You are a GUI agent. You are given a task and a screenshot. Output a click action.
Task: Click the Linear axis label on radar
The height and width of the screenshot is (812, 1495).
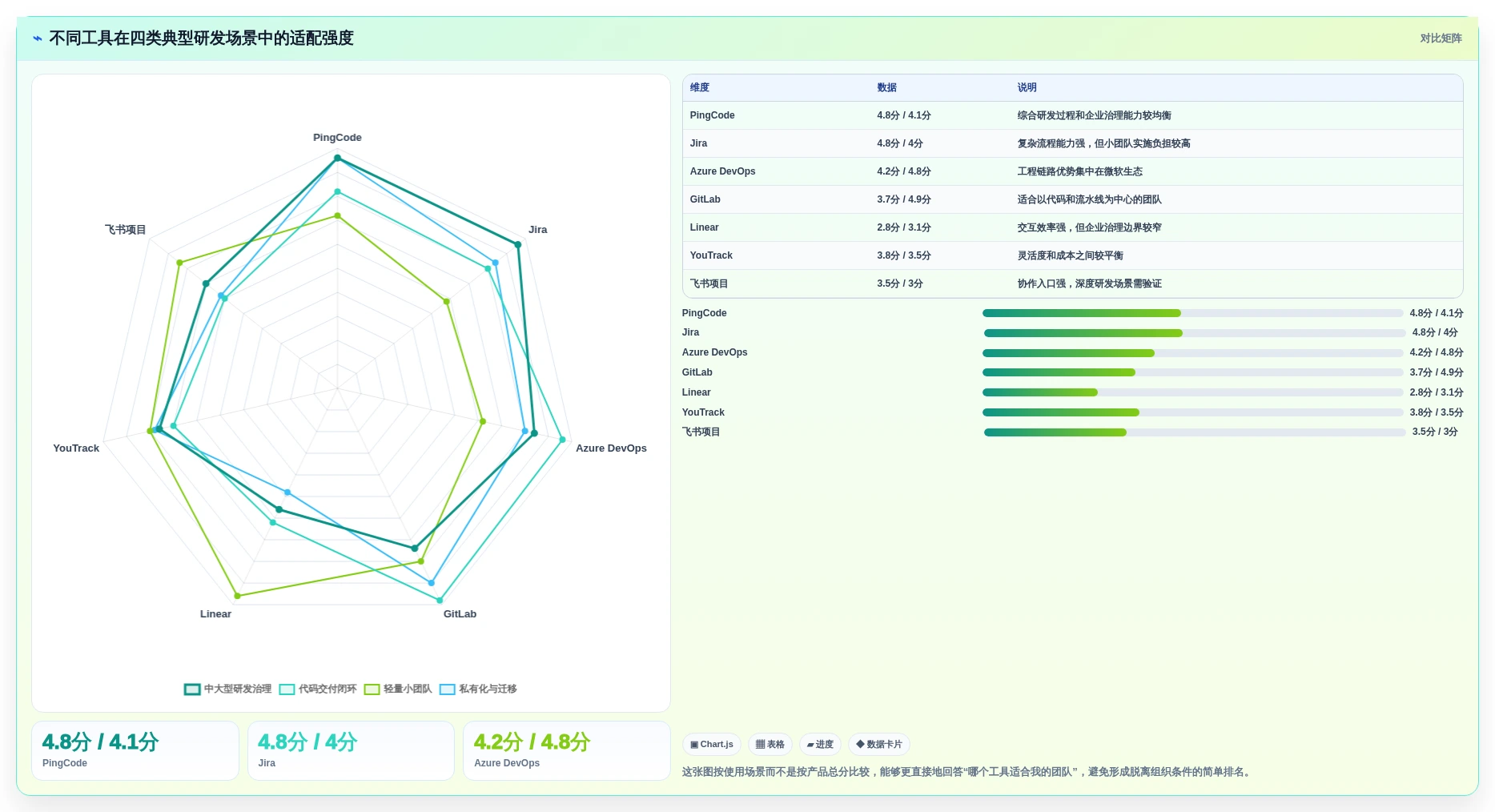(215, 614)
